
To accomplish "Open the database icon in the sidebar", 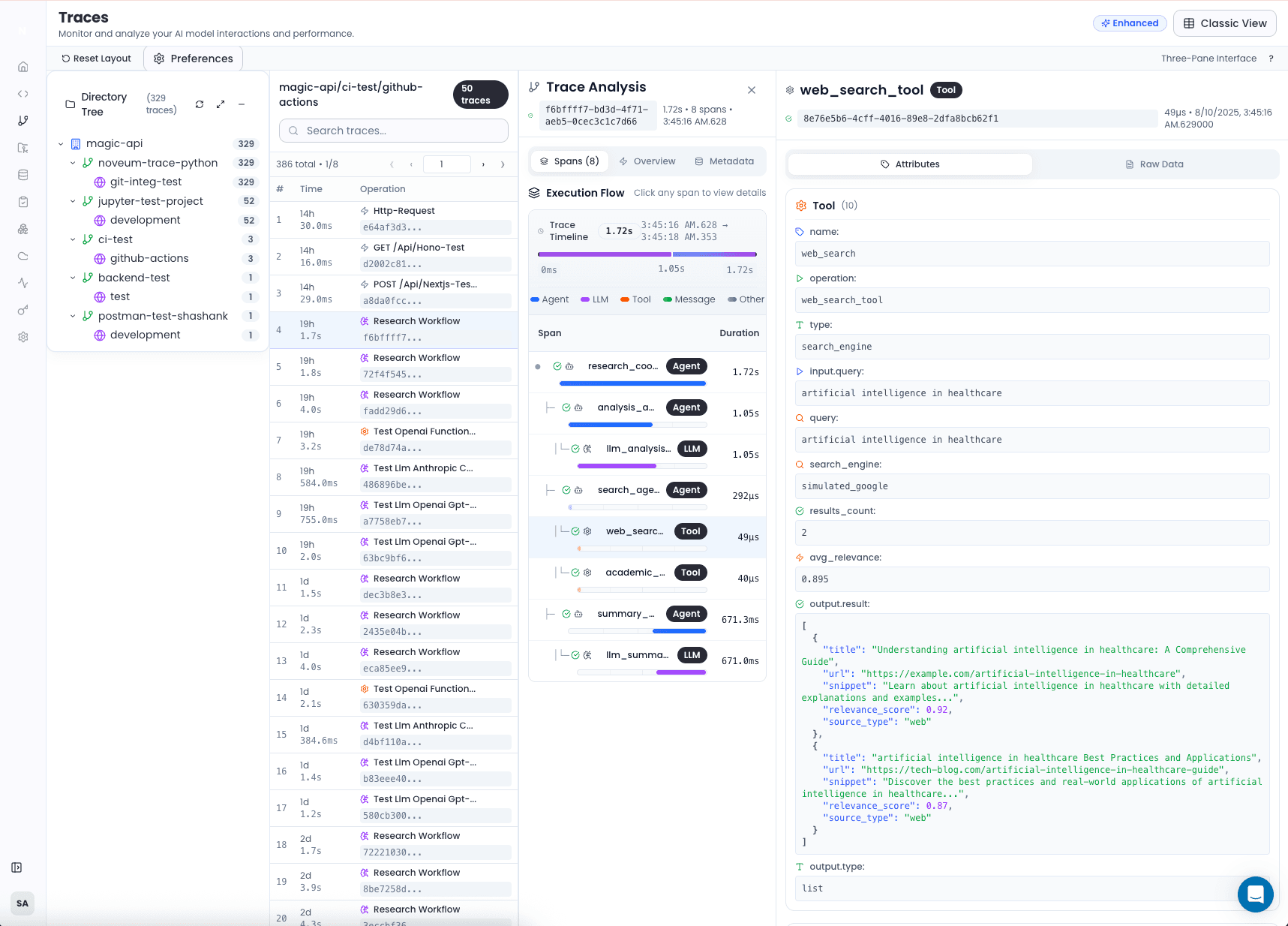I will [23, 174].
